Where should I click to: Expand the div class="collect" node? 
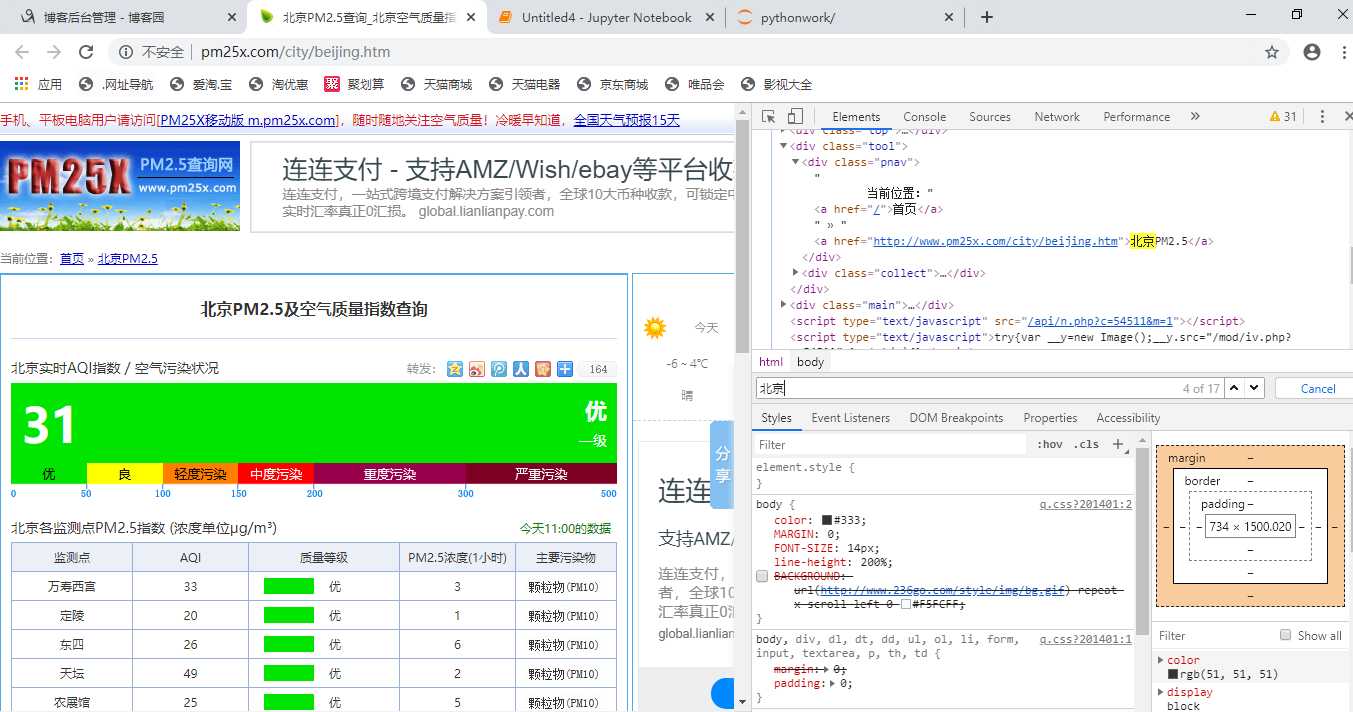pos(796,273)
